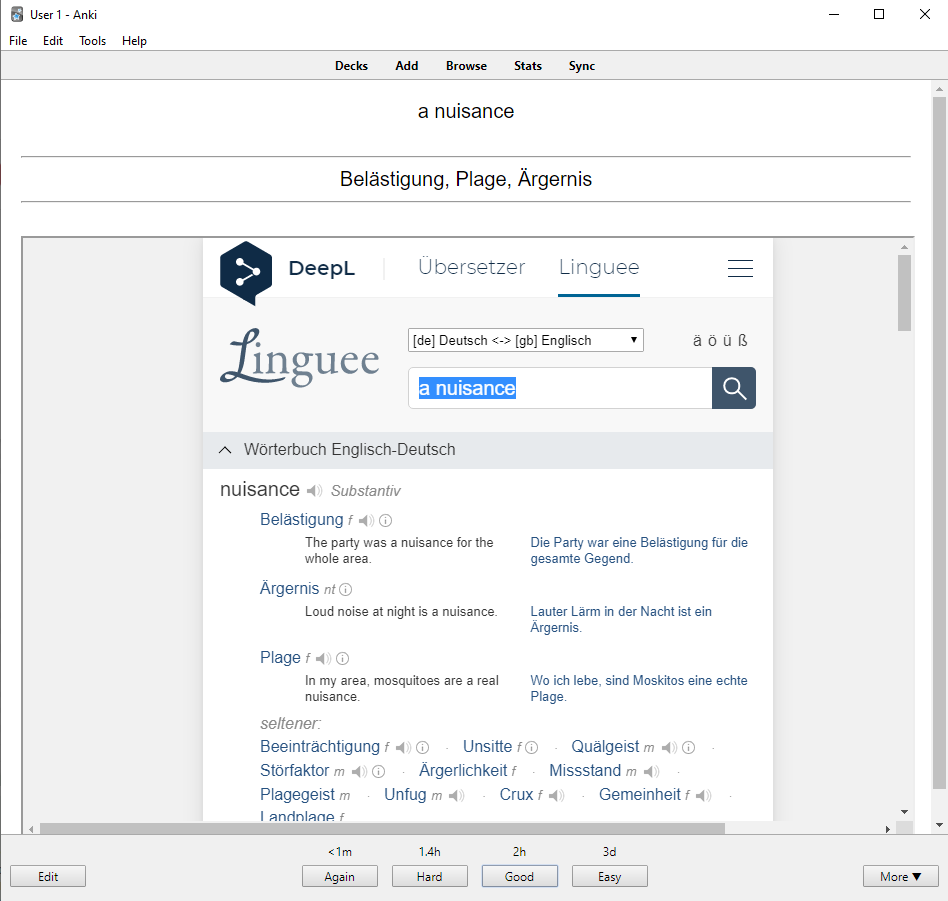This screenshot has height=901, width=948.
Task: Open the Edit menu in menu bar
Action: tap(53, 41)
